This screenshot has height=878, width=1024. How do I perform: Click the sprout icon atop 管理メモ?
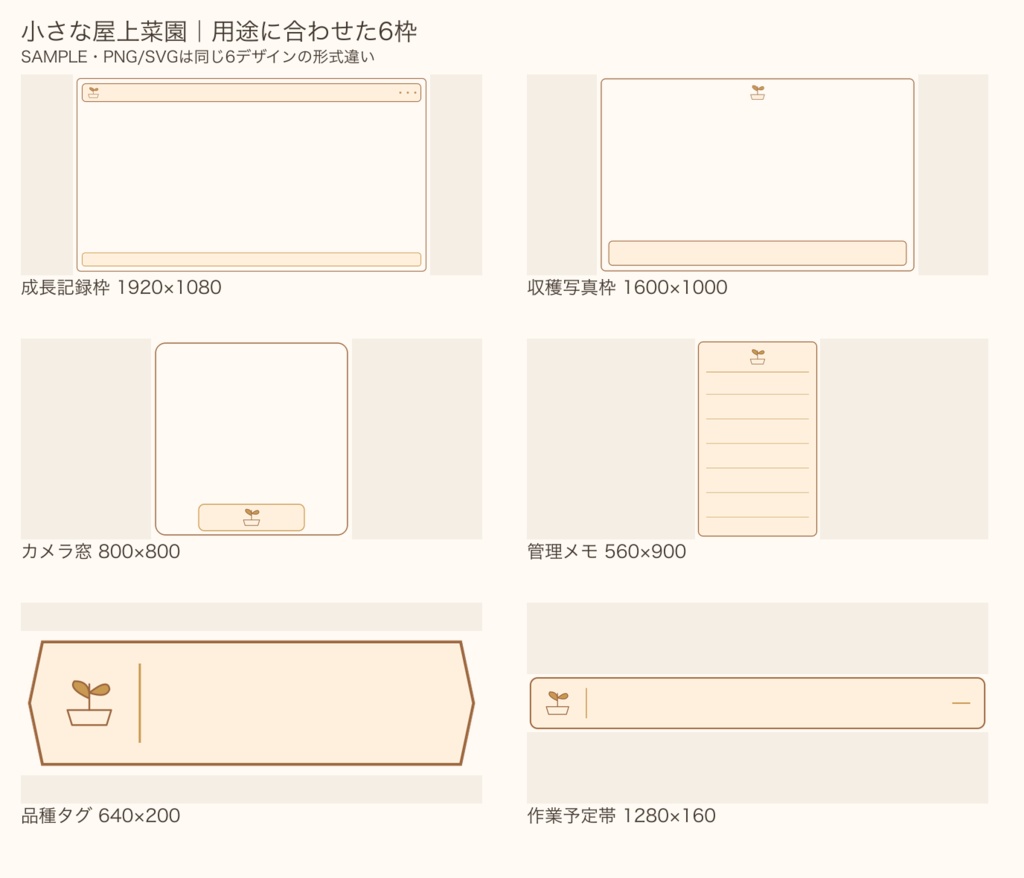coord(758,357)
